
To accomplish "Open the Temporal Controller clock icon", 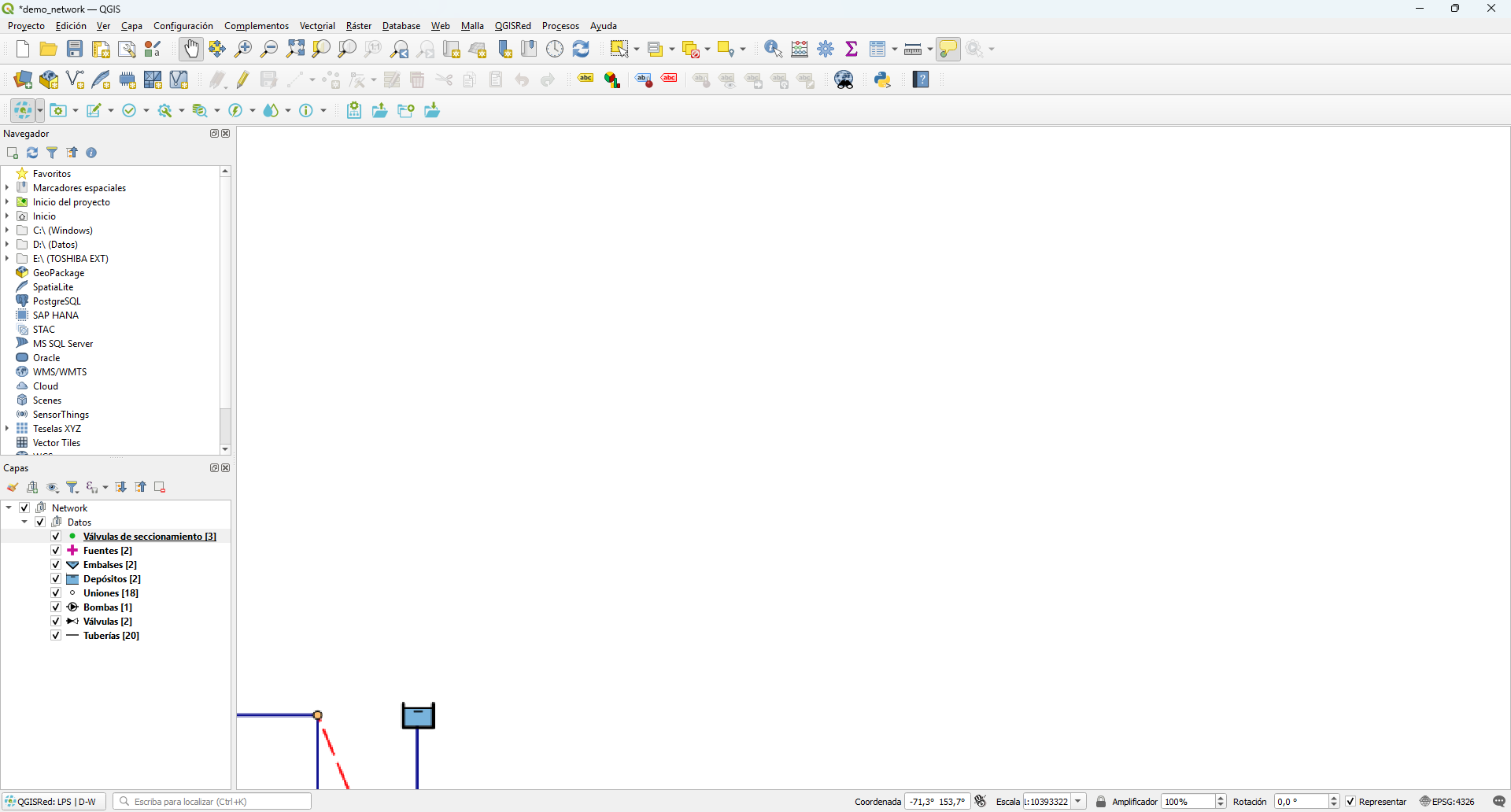I will 555,49.
